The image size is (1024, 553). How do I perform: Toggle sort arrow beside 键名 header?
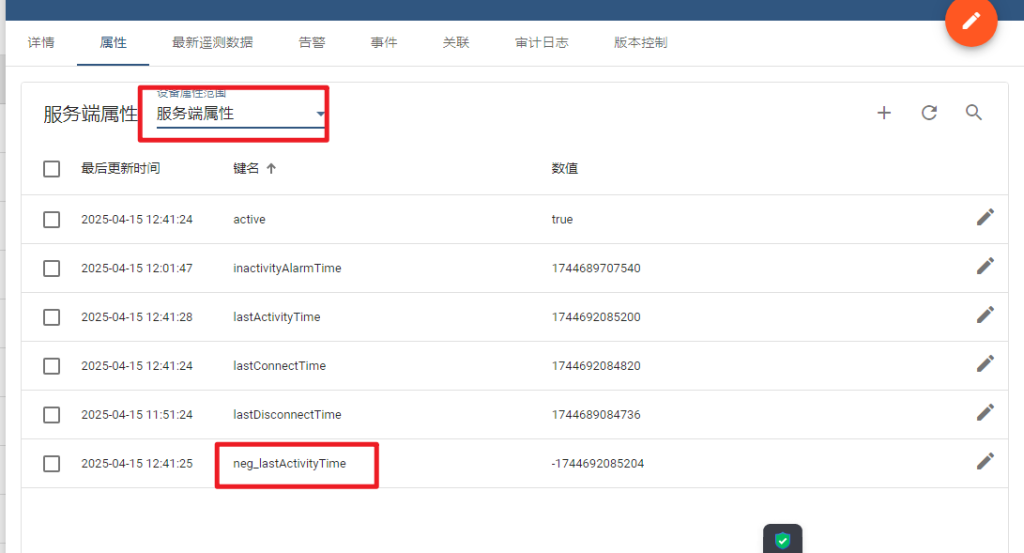coord(271,168)
